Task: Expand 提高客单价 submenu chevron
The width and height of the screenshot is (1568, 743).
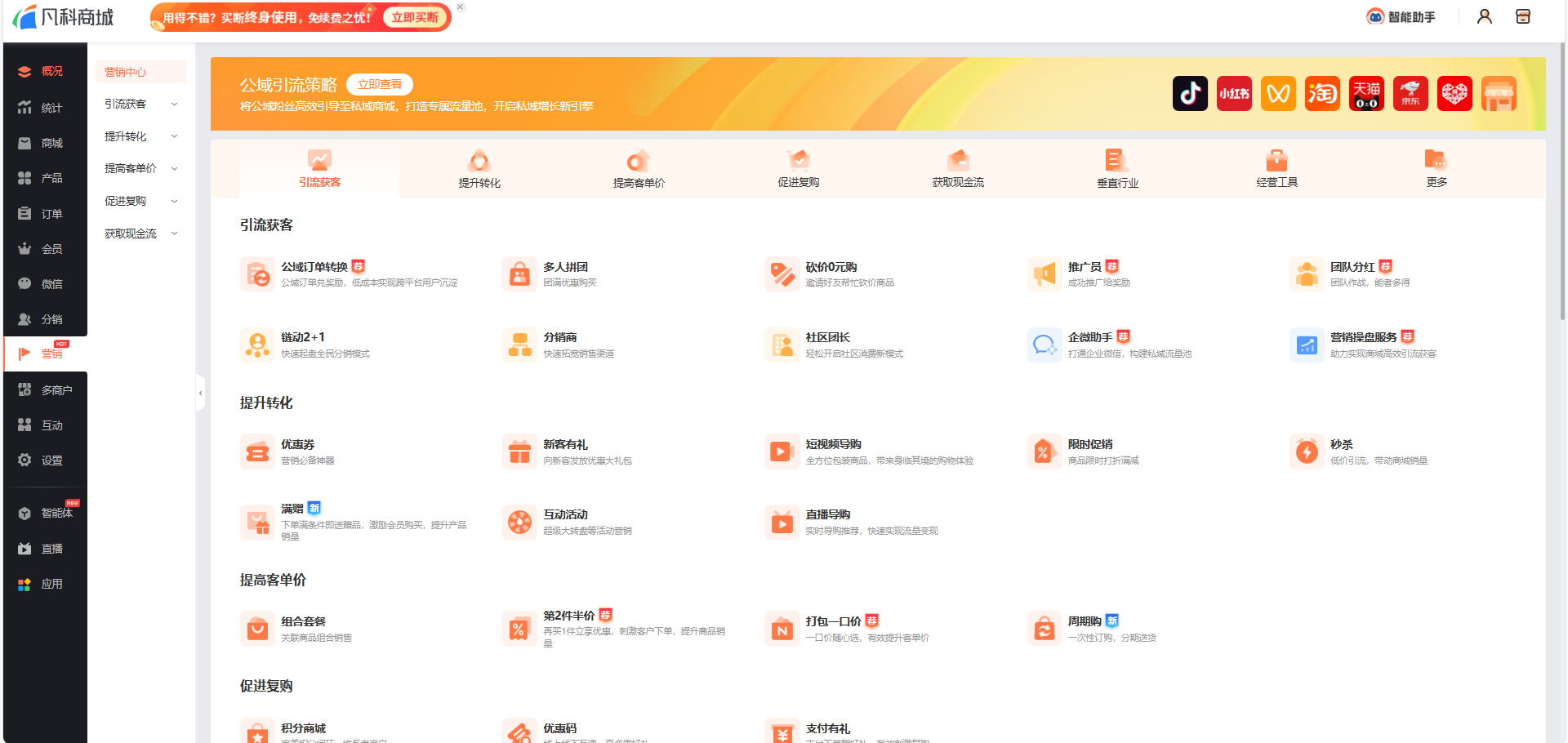Action: [x=174, y=169]
